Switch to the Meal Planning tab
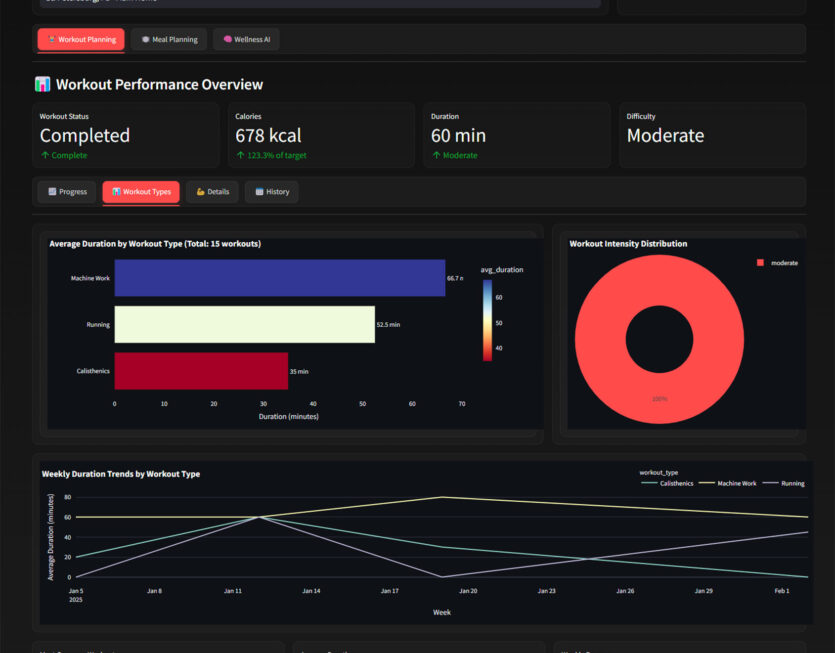 pyautogui.click(x=168, y=39)
